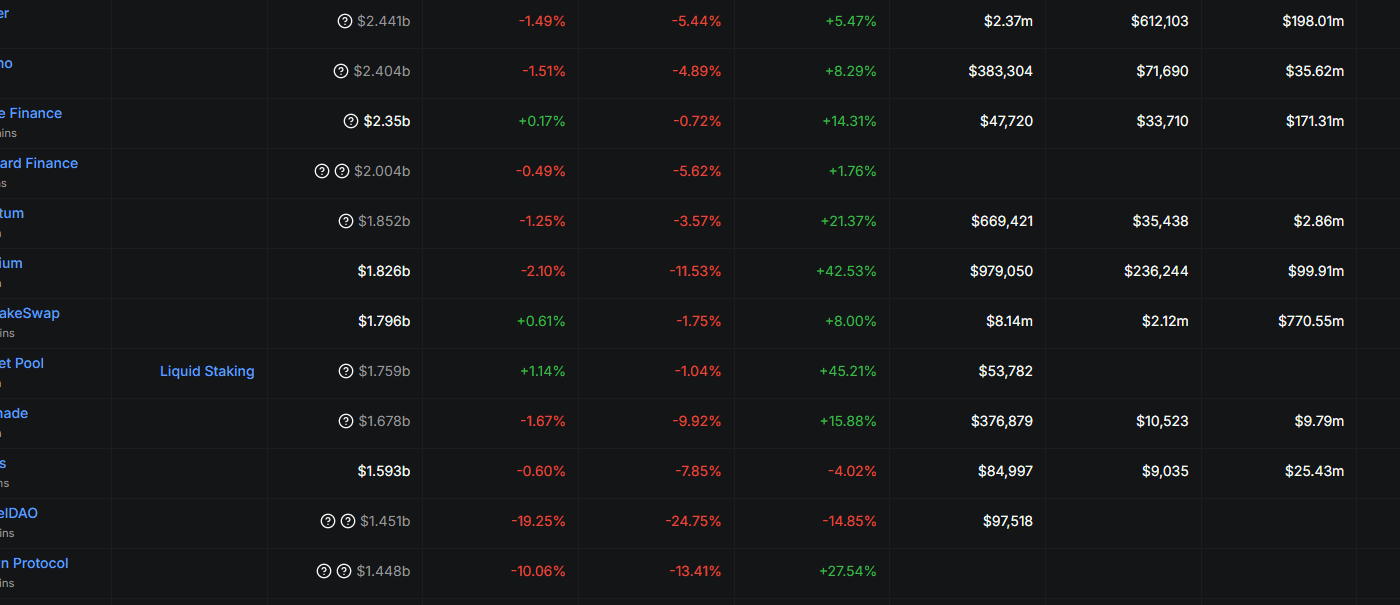This screenshot has width=1400, height=605.
Task: Open the protocol link ending in 'et Pool'
Action: pos(22,363)
